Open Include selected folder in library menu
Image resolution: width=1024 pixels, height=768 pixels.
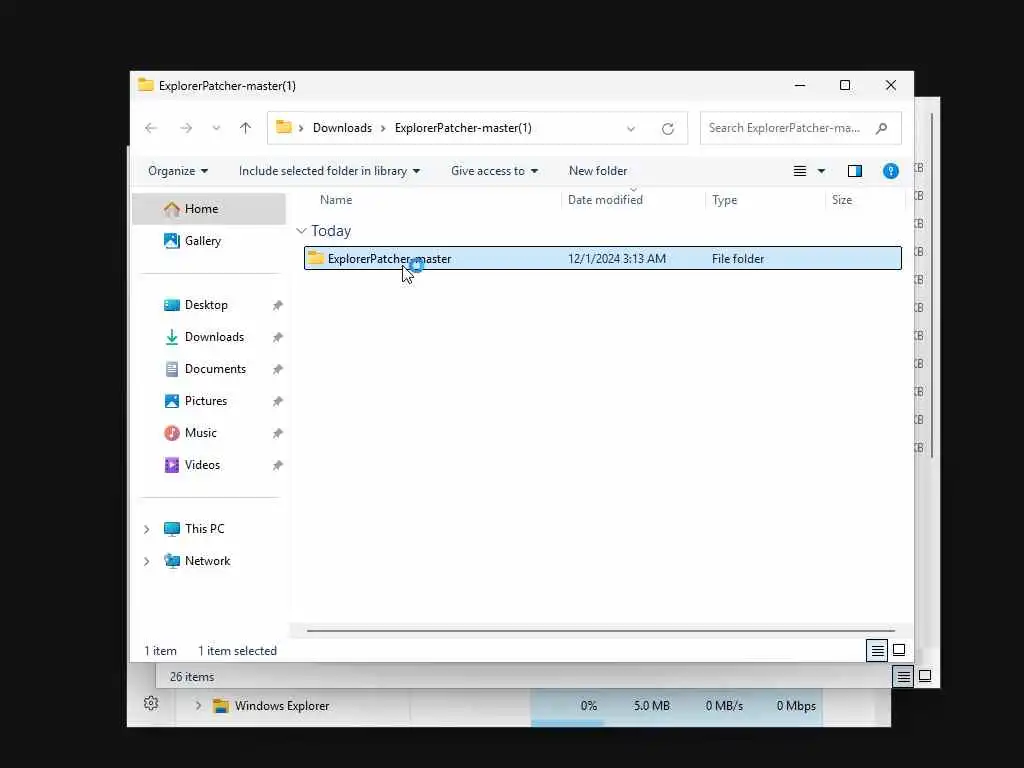click(329, 171)
